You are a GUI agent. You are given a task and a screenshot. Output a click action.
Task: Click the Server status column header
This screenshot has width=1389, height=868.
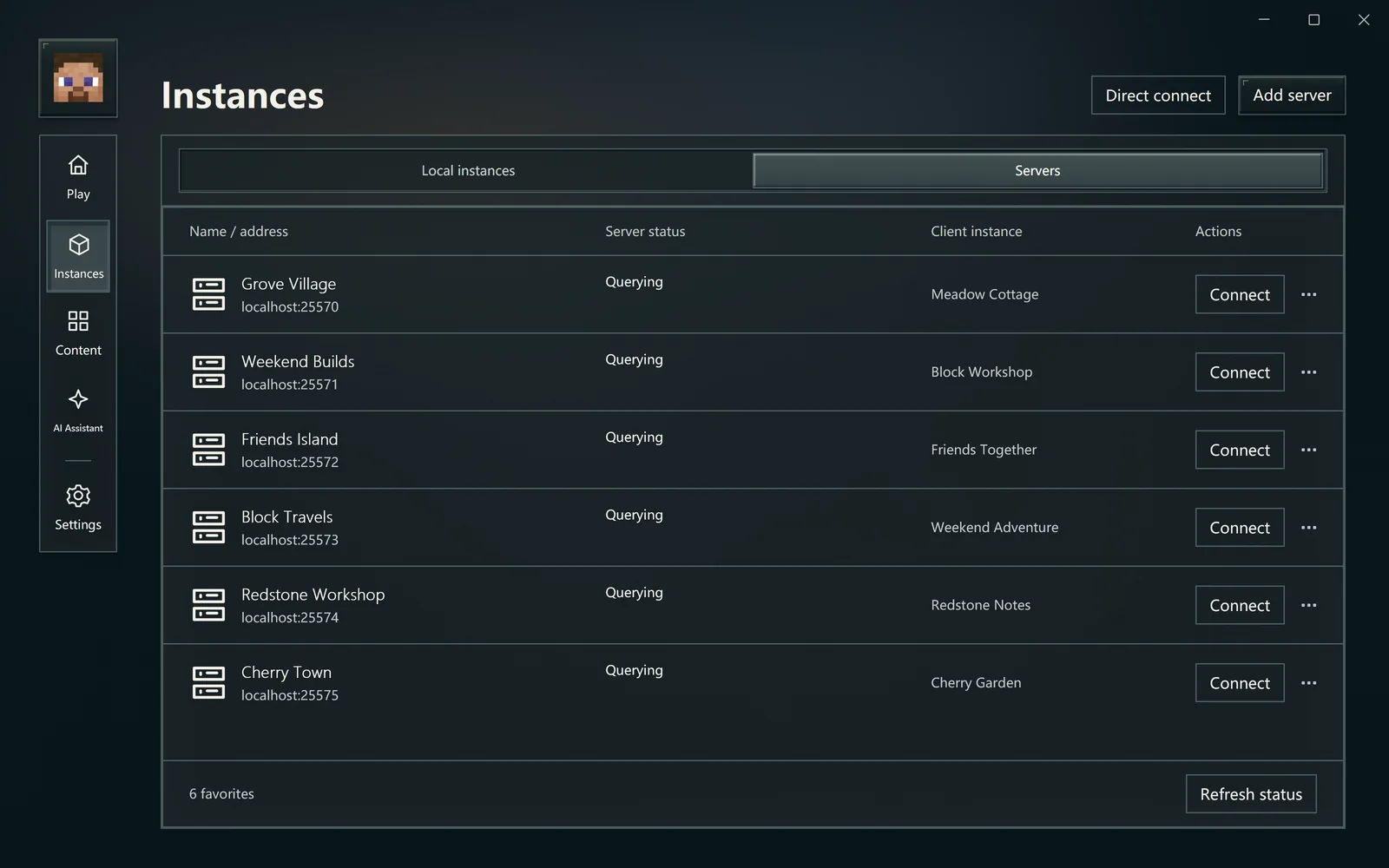click(645, 231)
